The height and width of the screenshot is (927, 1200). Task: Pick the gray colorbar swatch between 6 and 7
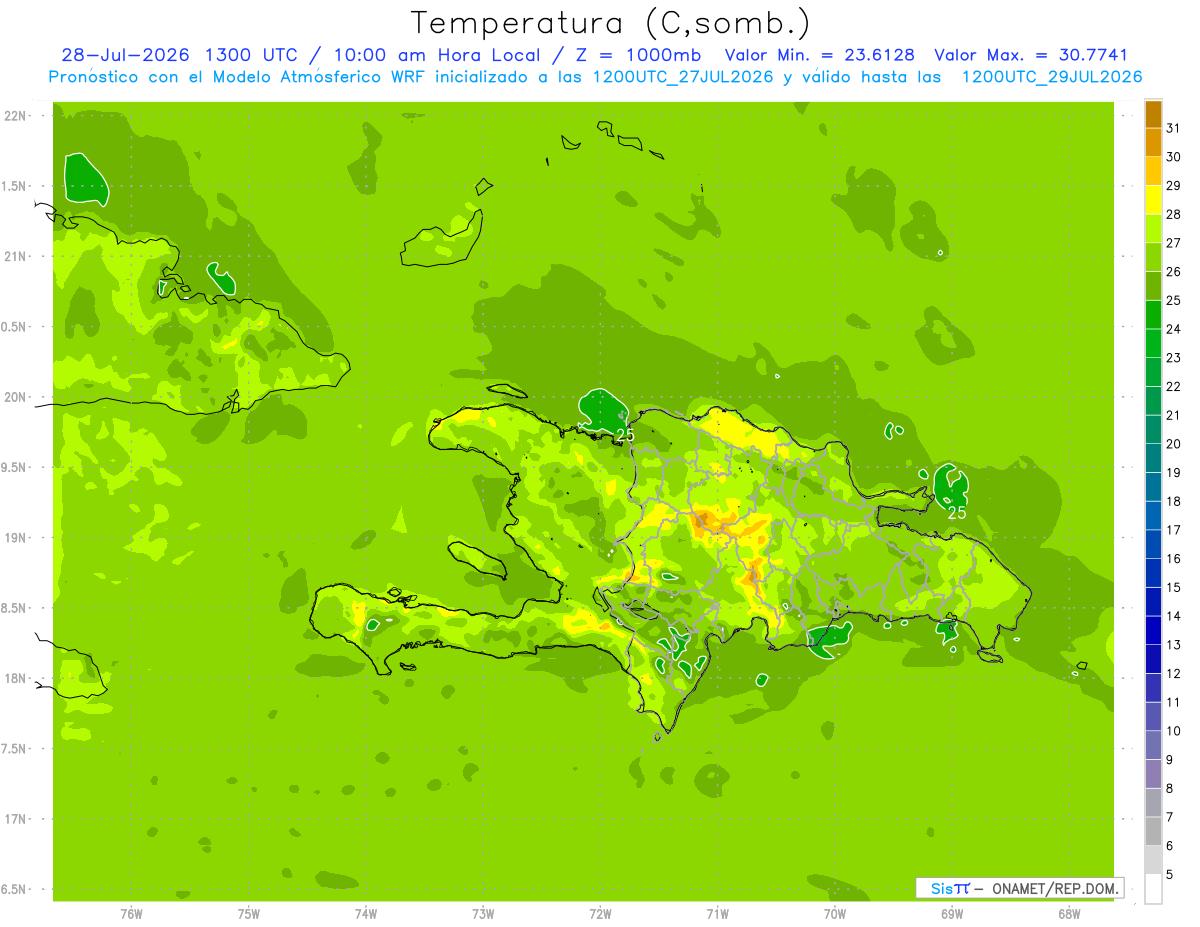pos(1153,831)
